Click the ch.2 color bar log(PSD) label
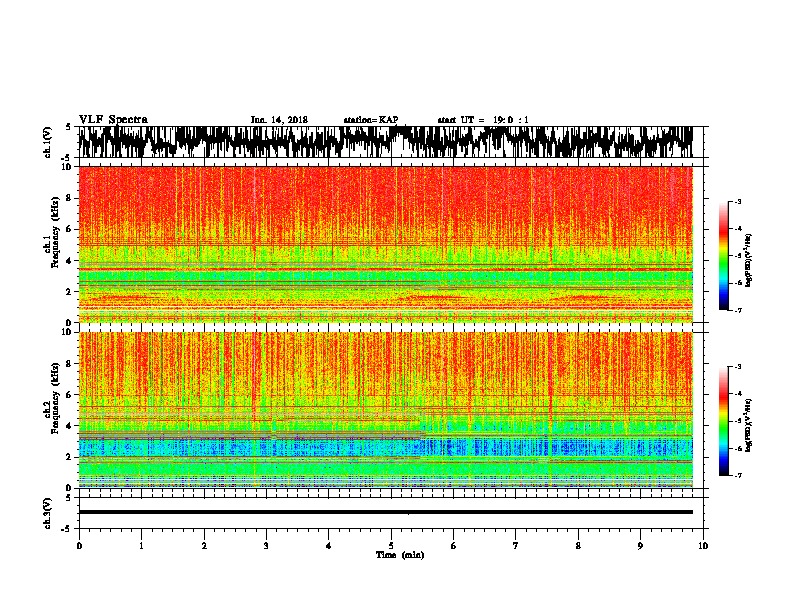 (x=749, y=425)
